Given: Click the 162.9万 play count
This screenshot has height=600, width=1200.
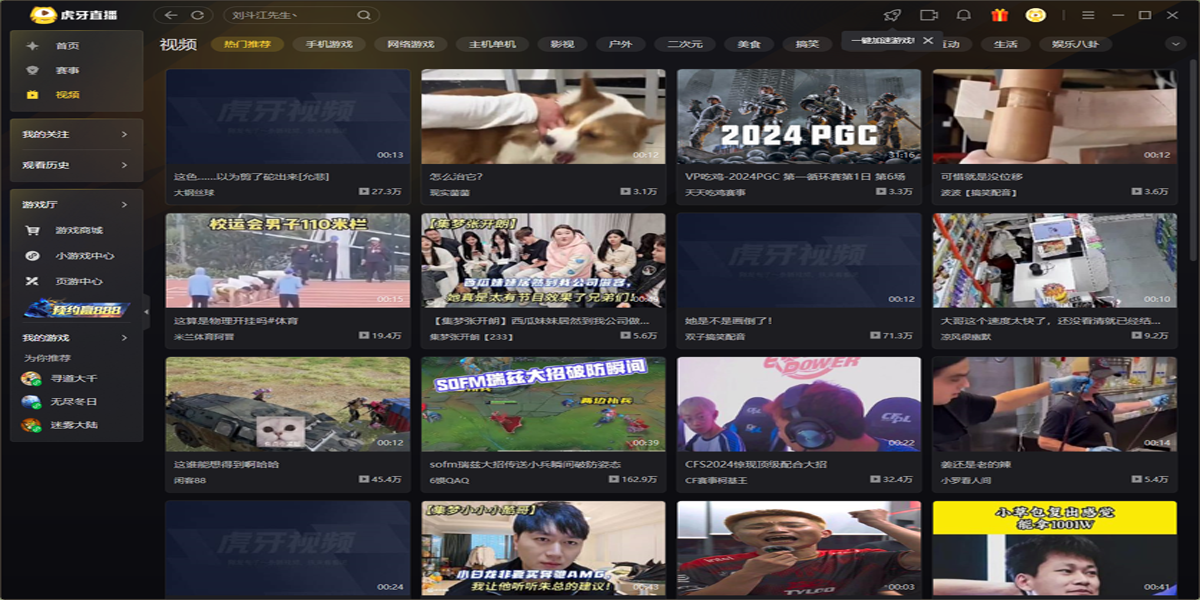Looking at the screenshot, I should 634,480.
